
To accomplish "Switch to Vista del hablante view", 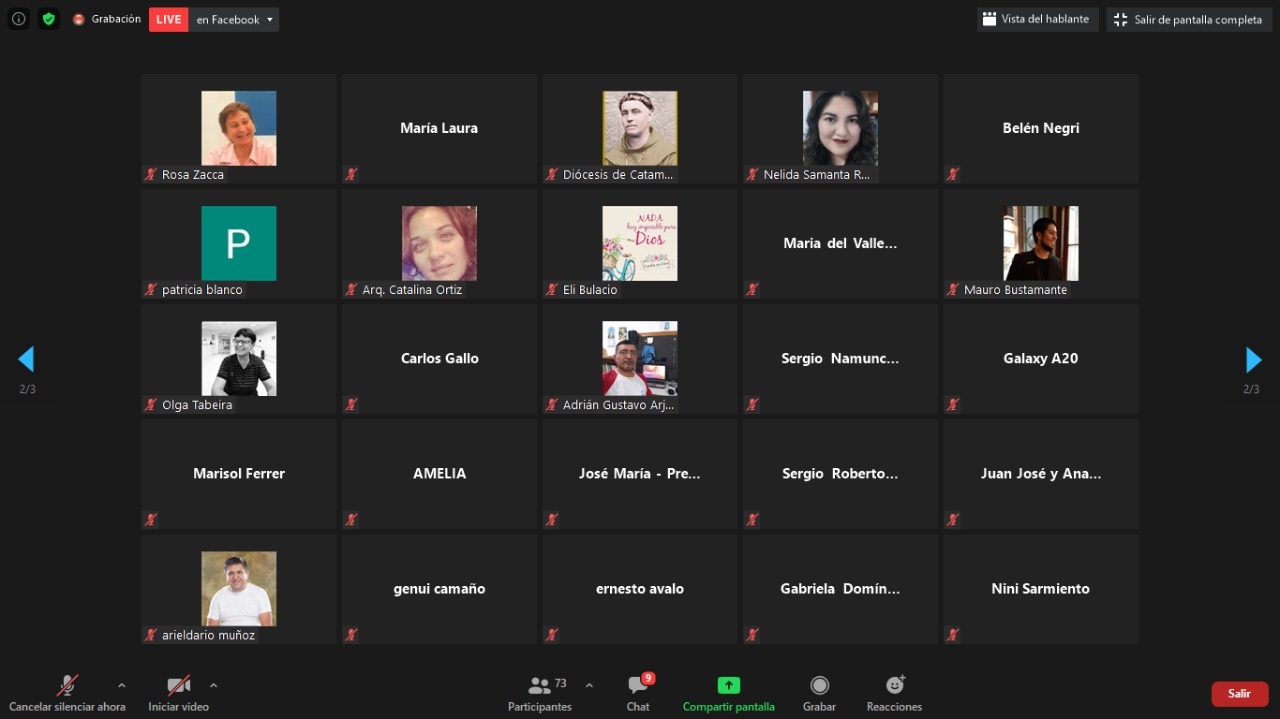I will 1037,19.
